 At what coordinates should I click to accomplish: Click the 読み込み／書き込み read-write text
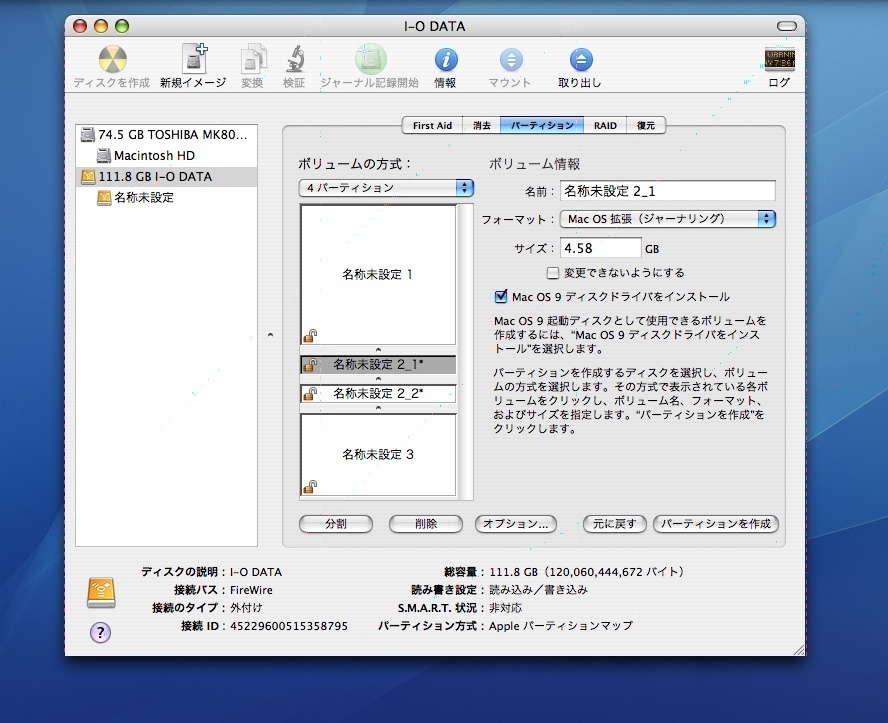pyautogui.click(x=539, y=590)
